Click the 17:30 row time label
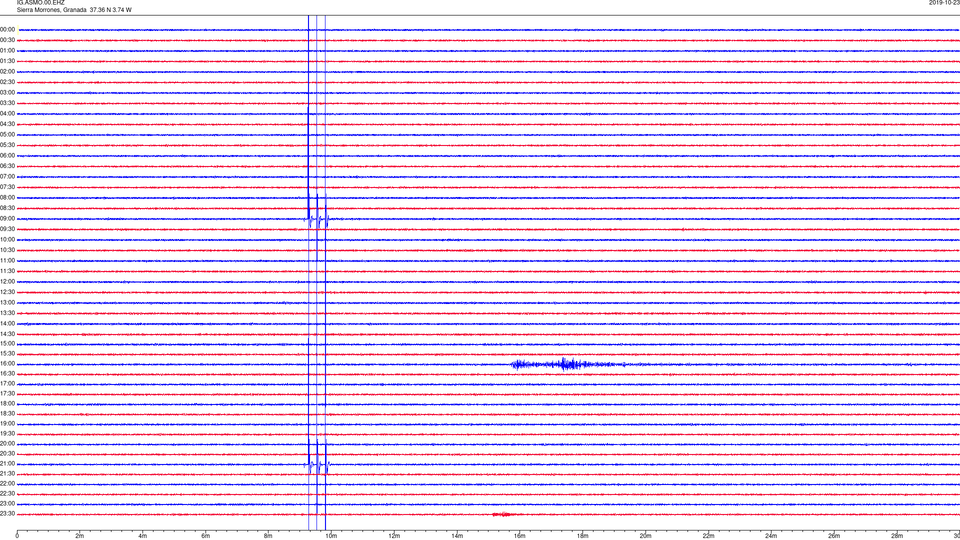 point(7,394)
